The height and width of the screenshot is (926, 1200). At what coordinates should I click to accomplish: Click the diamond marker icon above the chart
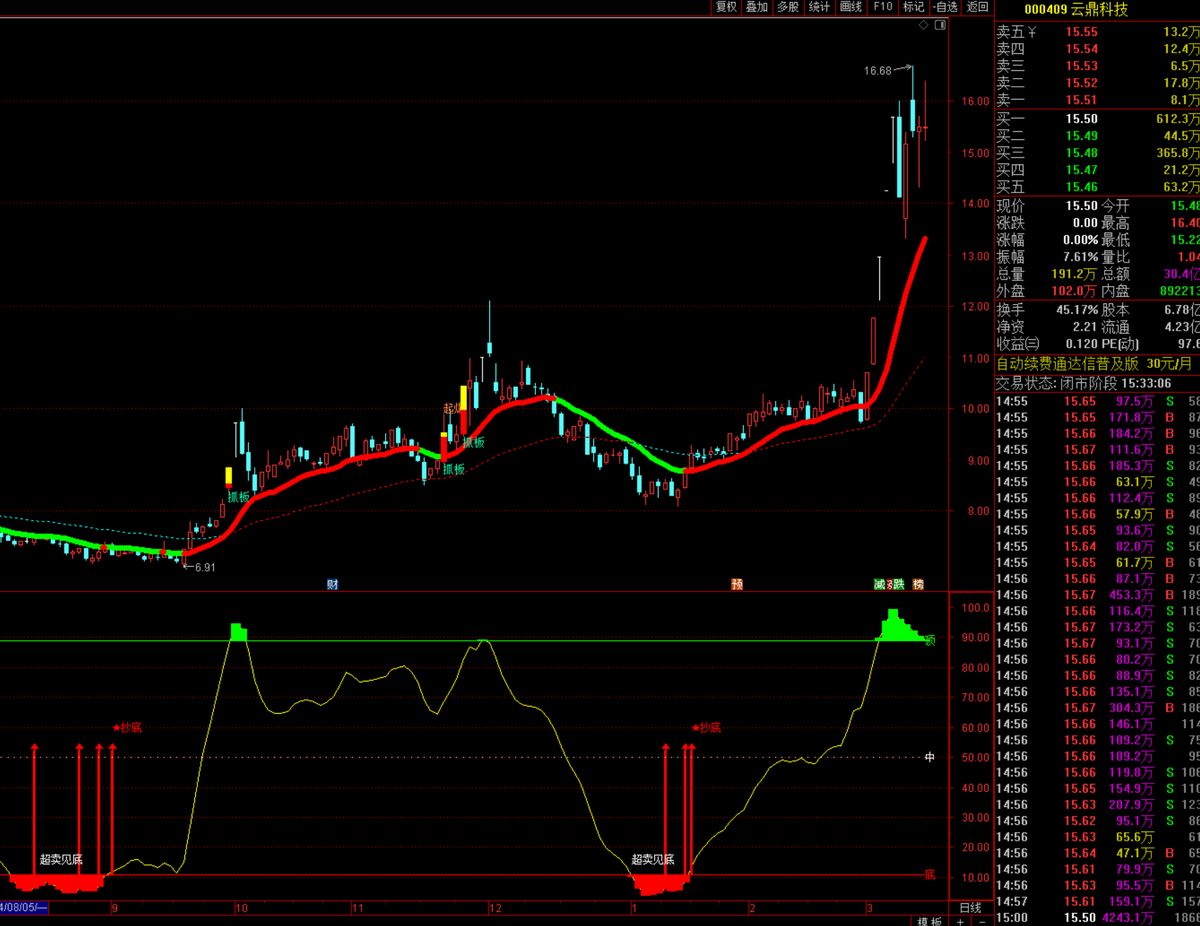click(x=924, y=25)
